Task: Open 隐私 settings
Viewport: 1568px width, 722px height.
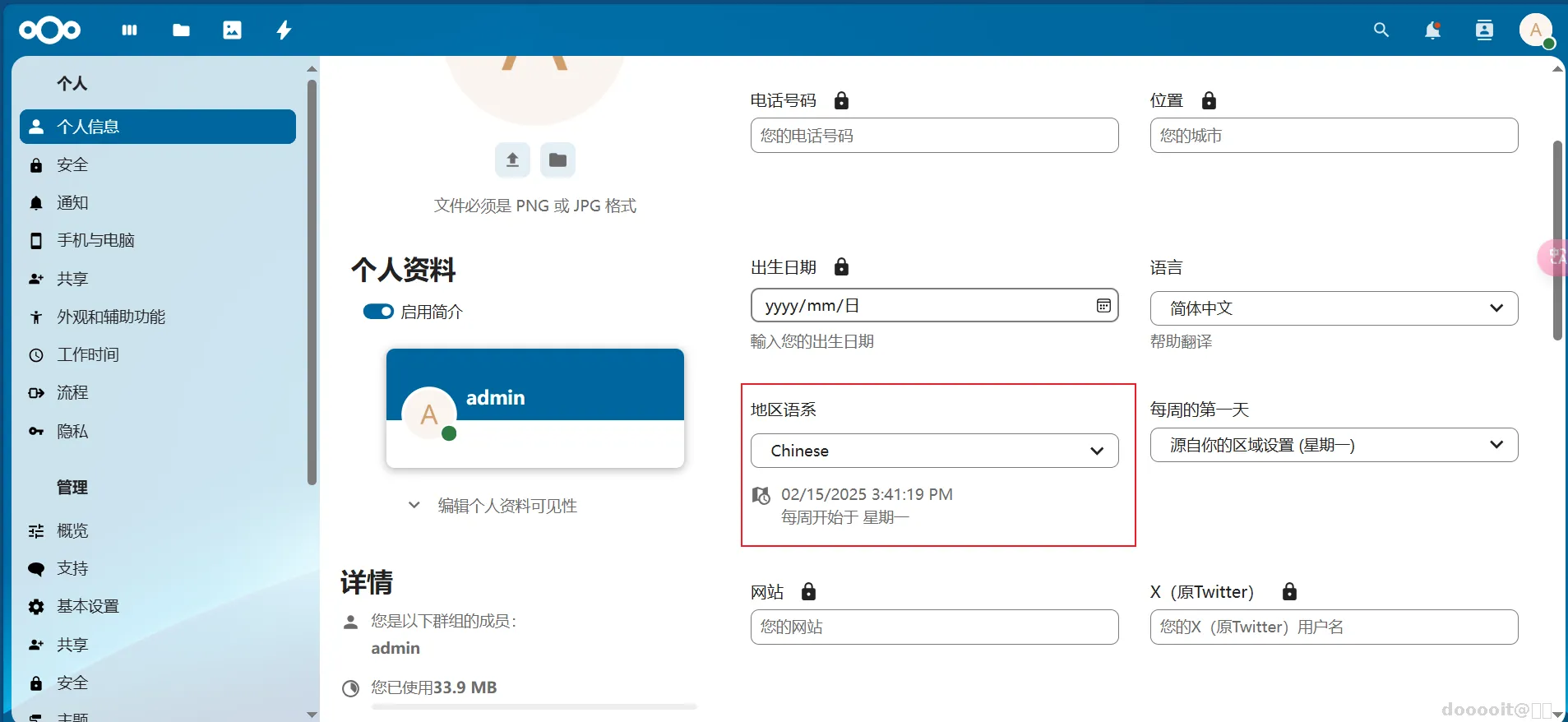Action: click(x=158, y=431)
